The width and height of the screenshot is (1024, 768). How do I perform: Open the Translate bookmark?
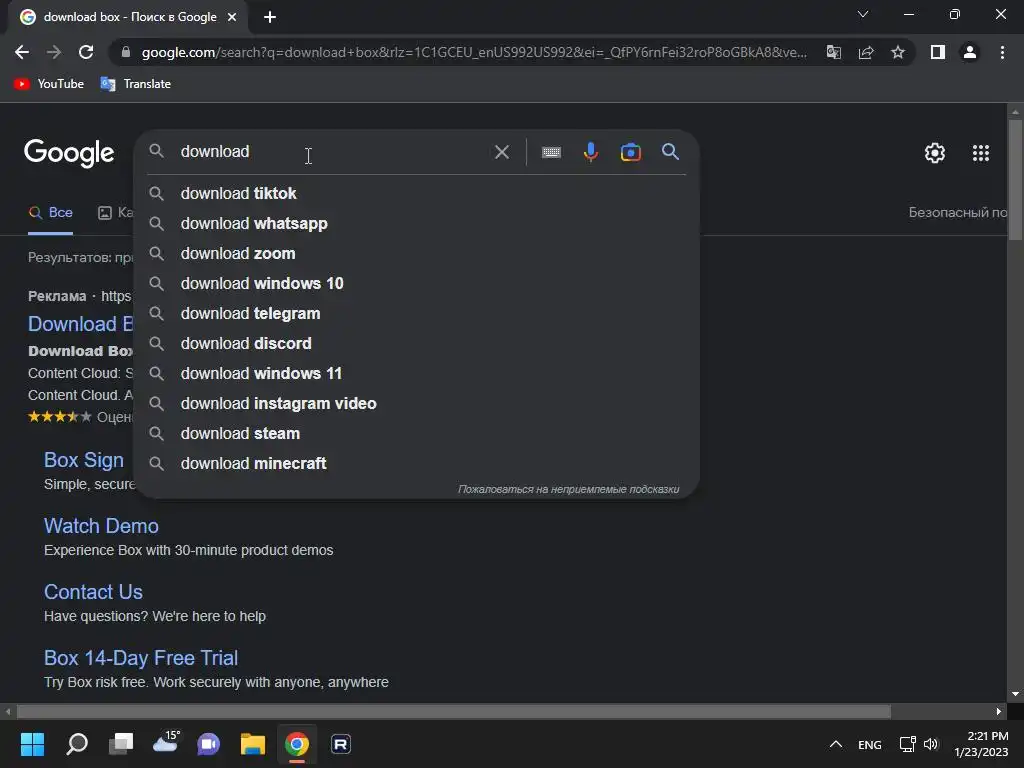pos(136,84)
